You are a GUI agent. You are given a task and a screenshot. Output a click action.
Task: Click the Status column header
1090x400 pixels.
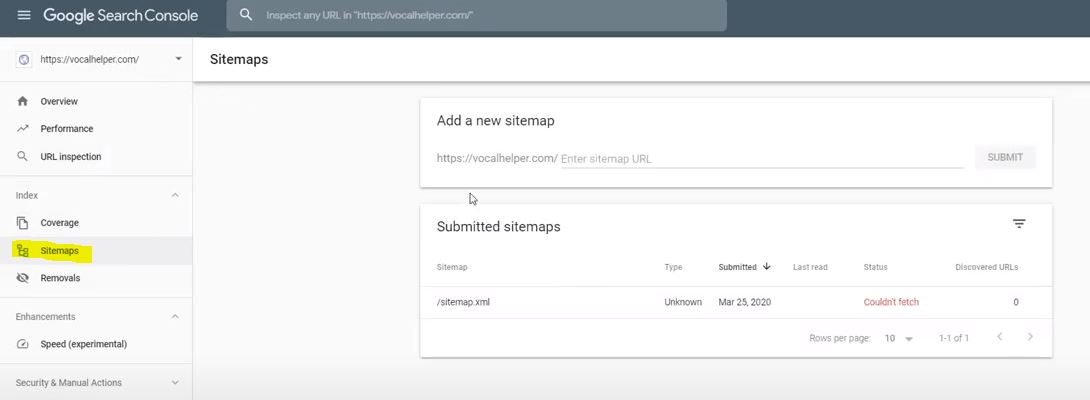click(875, 267)
